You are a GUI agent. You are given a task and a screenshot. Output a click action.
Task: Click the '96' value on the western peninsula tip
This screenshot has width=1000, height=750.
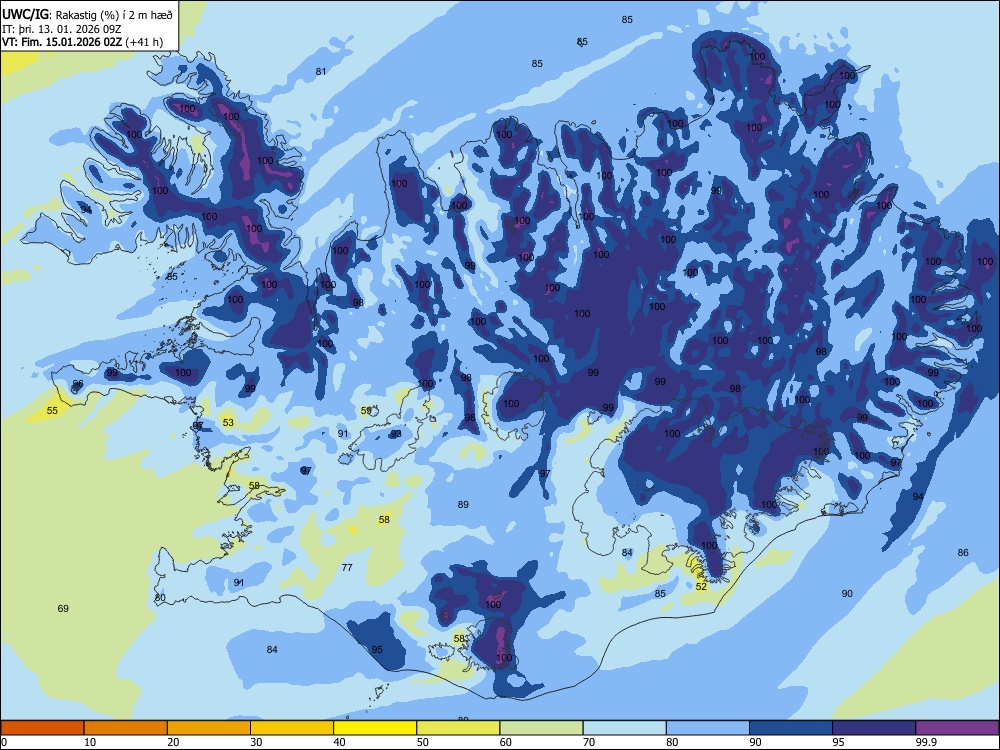[x=78, y=384]
